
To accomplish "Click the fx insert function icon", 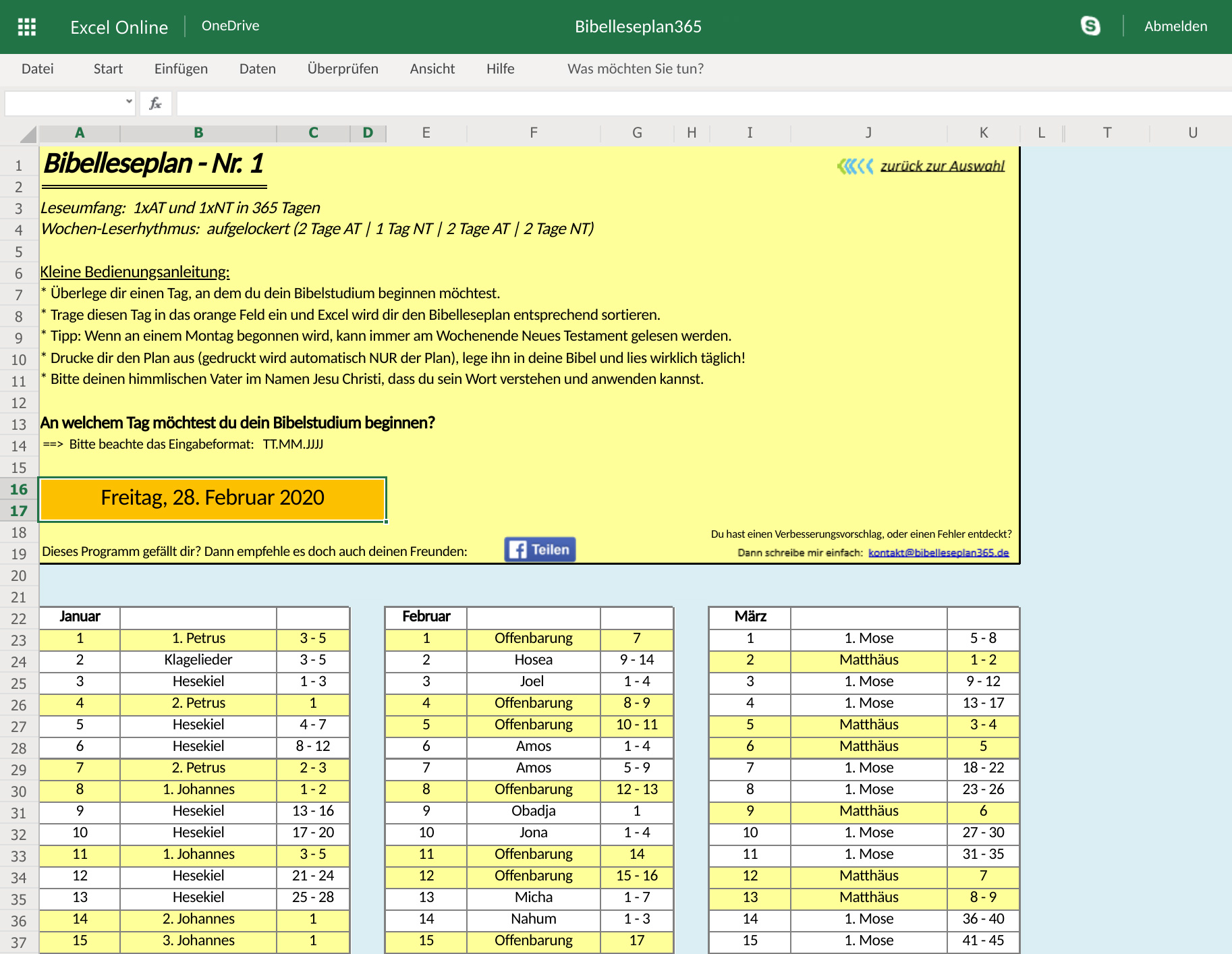I will pyautogui.click(x=155, y=103).
